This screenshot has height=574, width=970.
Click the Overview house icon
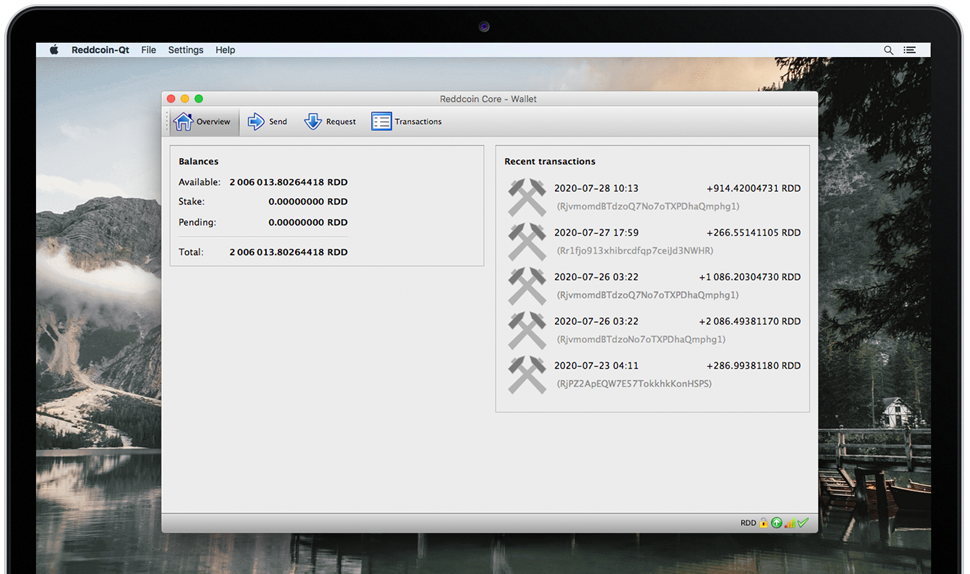coord(183,121)
